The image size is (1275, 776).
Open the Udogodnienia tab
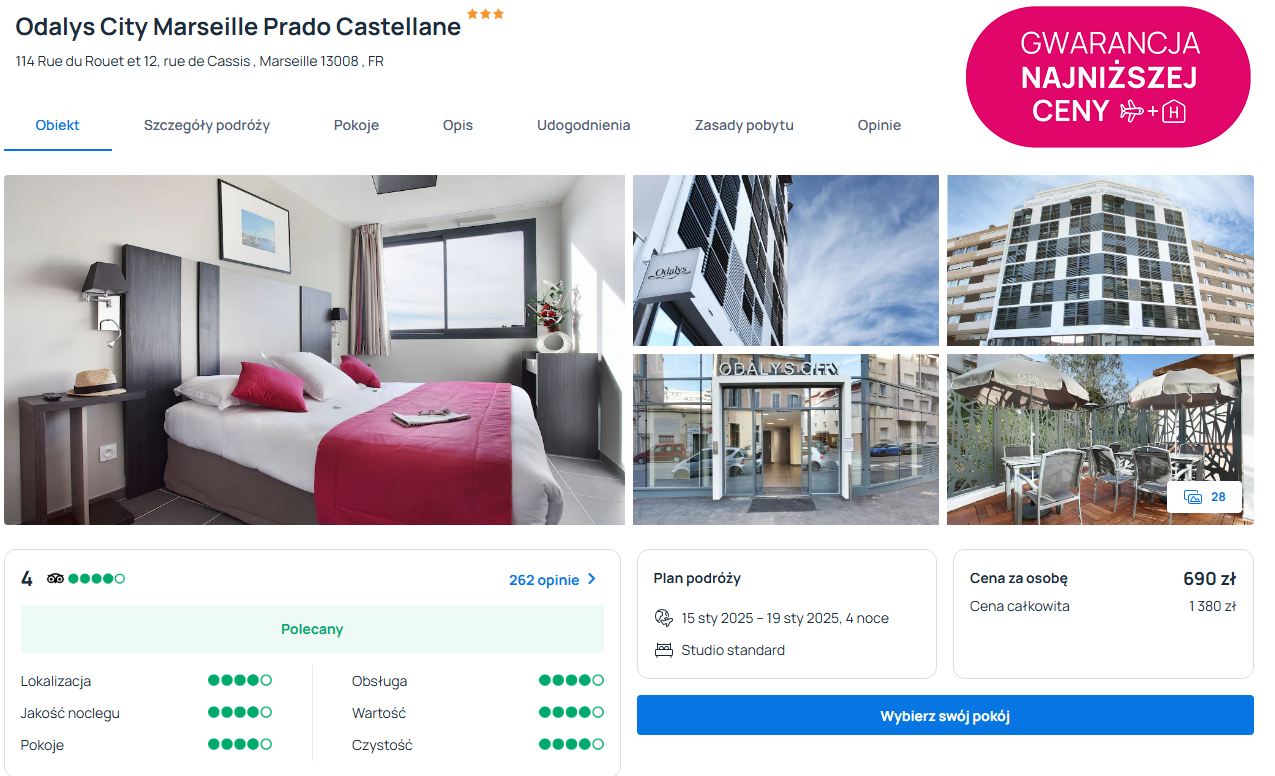[583, 125]
